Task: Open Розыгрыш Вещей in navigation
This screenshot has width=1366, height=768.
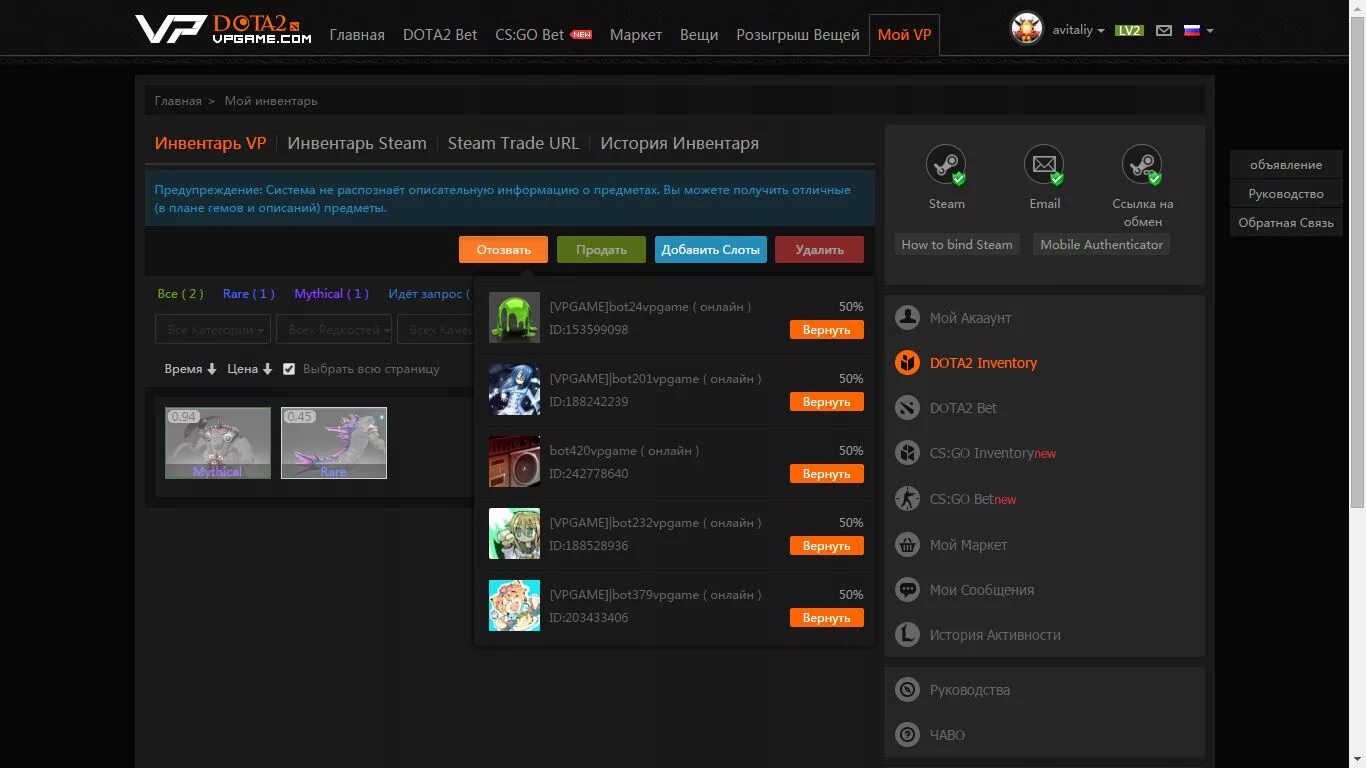Action: (x=798, y=34)
